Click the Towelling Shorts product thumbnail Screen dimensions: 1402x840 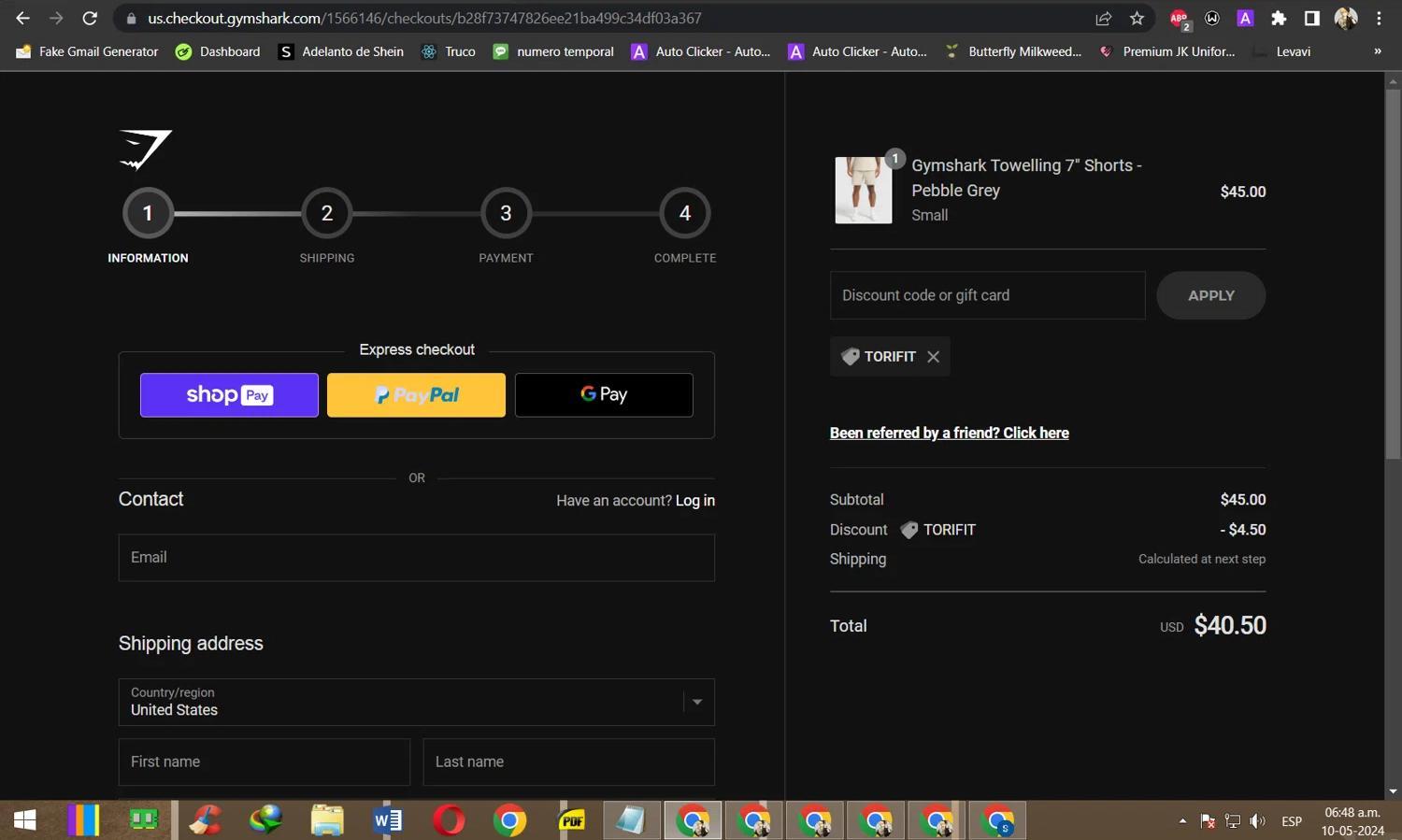point(864,191)
